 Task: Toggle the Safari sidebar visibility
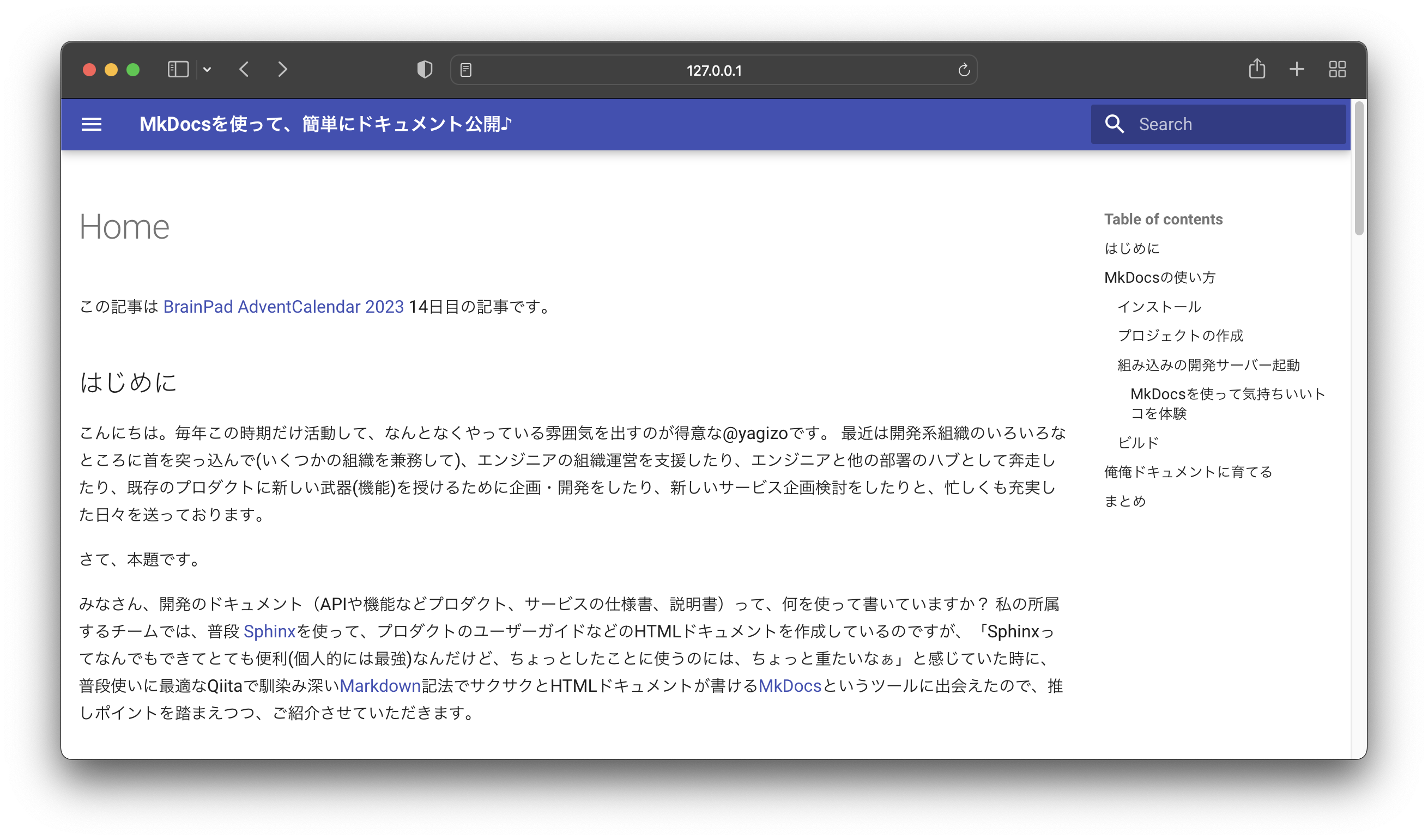coord(177,69)
